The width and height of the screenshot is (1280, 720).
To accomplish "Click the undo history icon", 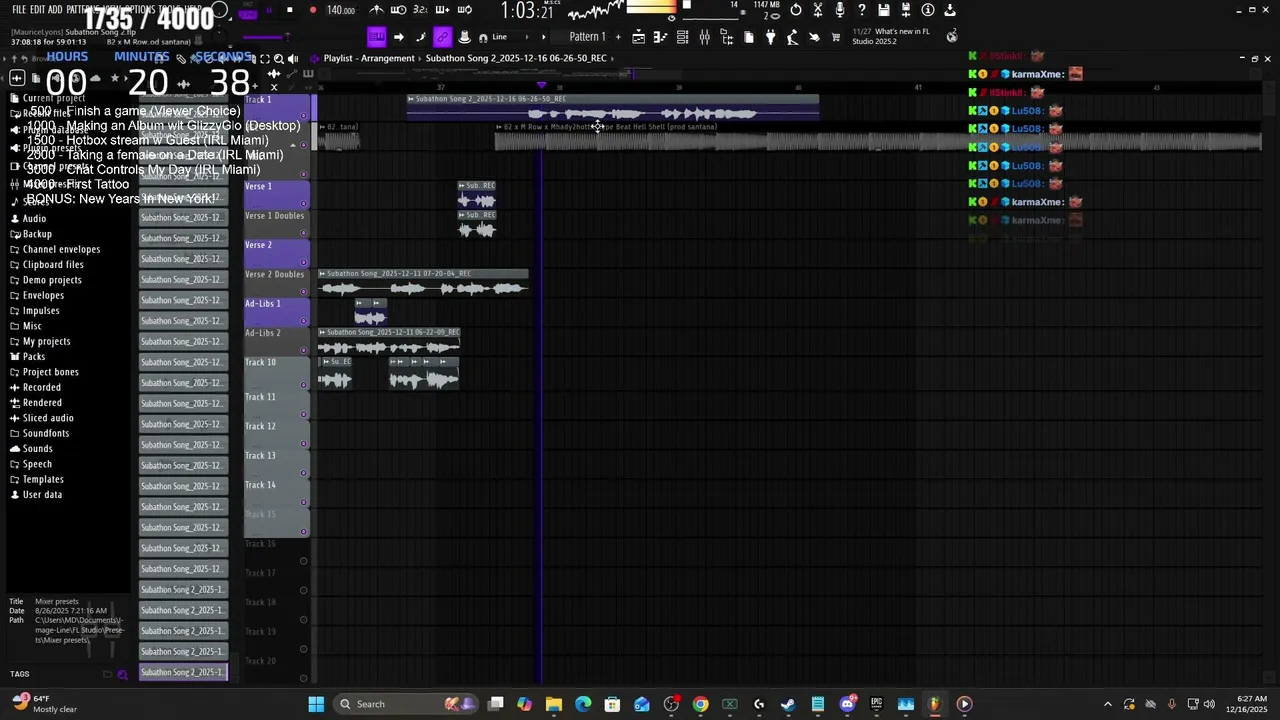I will click(x=796, y=10).
